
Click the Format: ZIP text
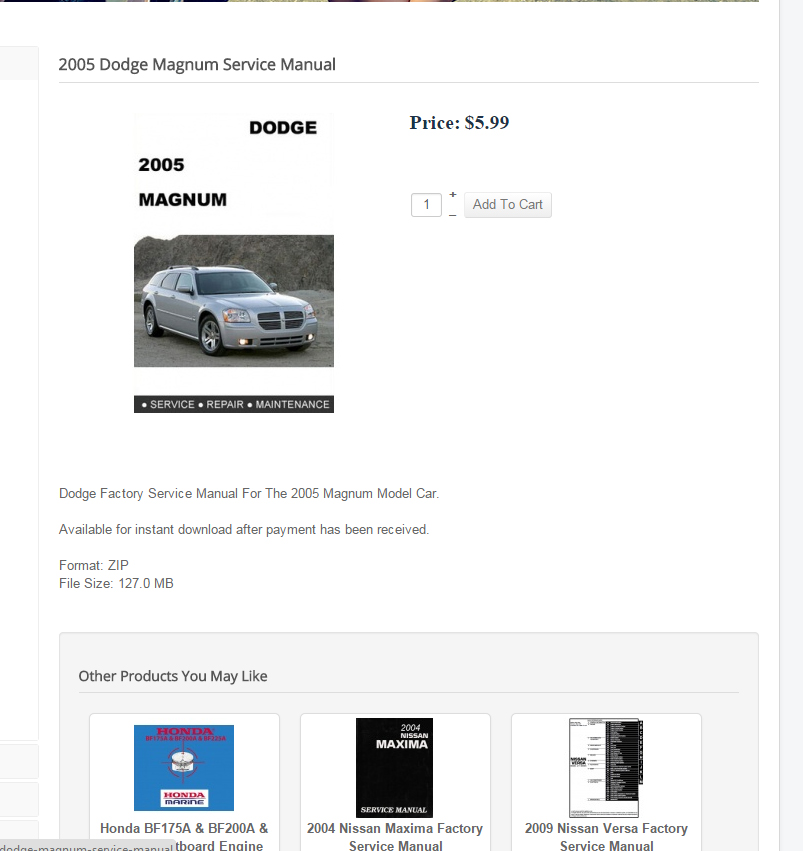tap(94, 566)
